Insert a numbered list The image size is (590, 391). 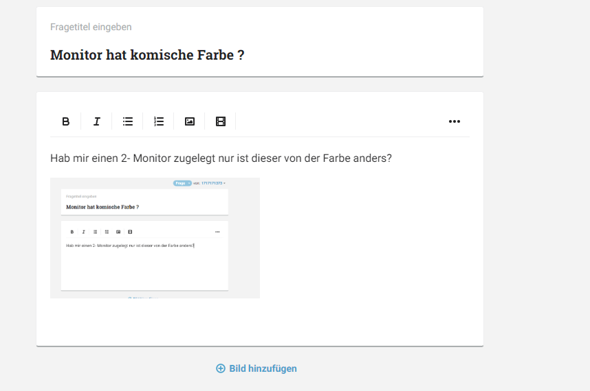159,121
